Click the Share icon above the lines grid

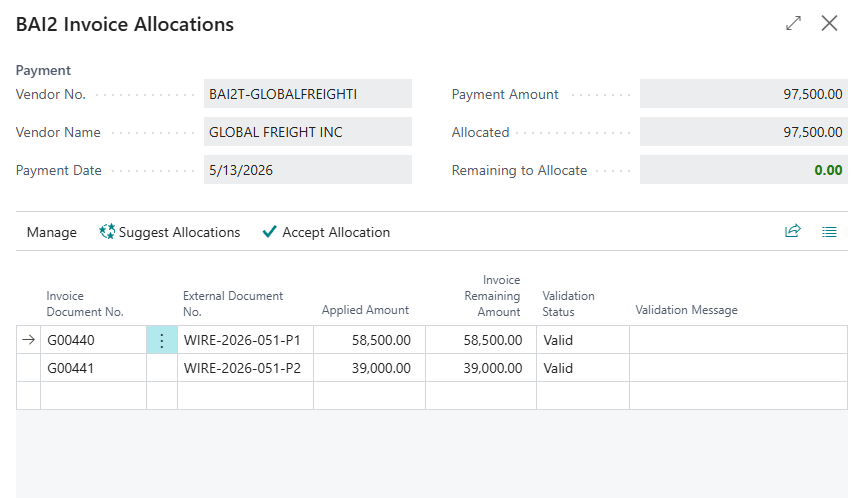793,231
